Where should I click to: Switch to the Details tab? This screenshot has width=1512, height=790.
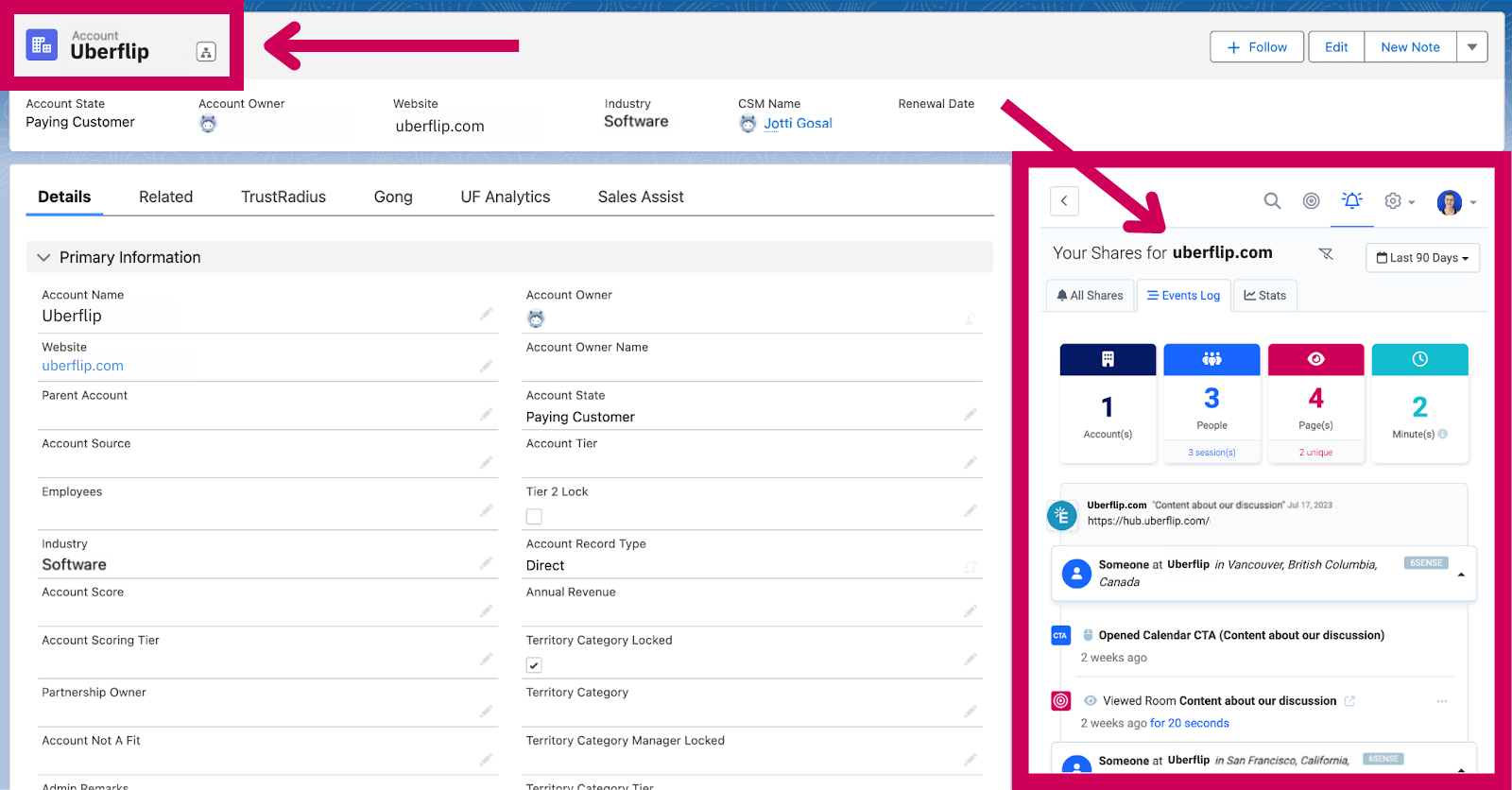pyautogui.click(x=64, y=197)
